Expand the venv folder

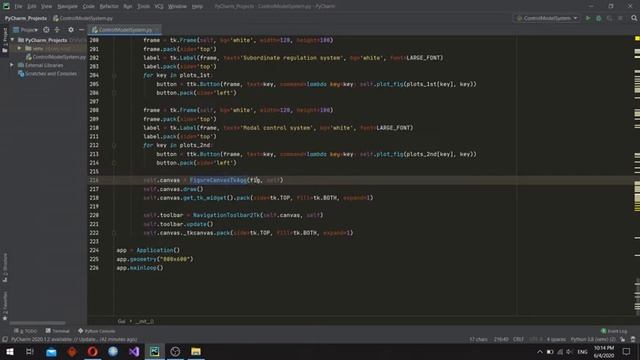19,48
